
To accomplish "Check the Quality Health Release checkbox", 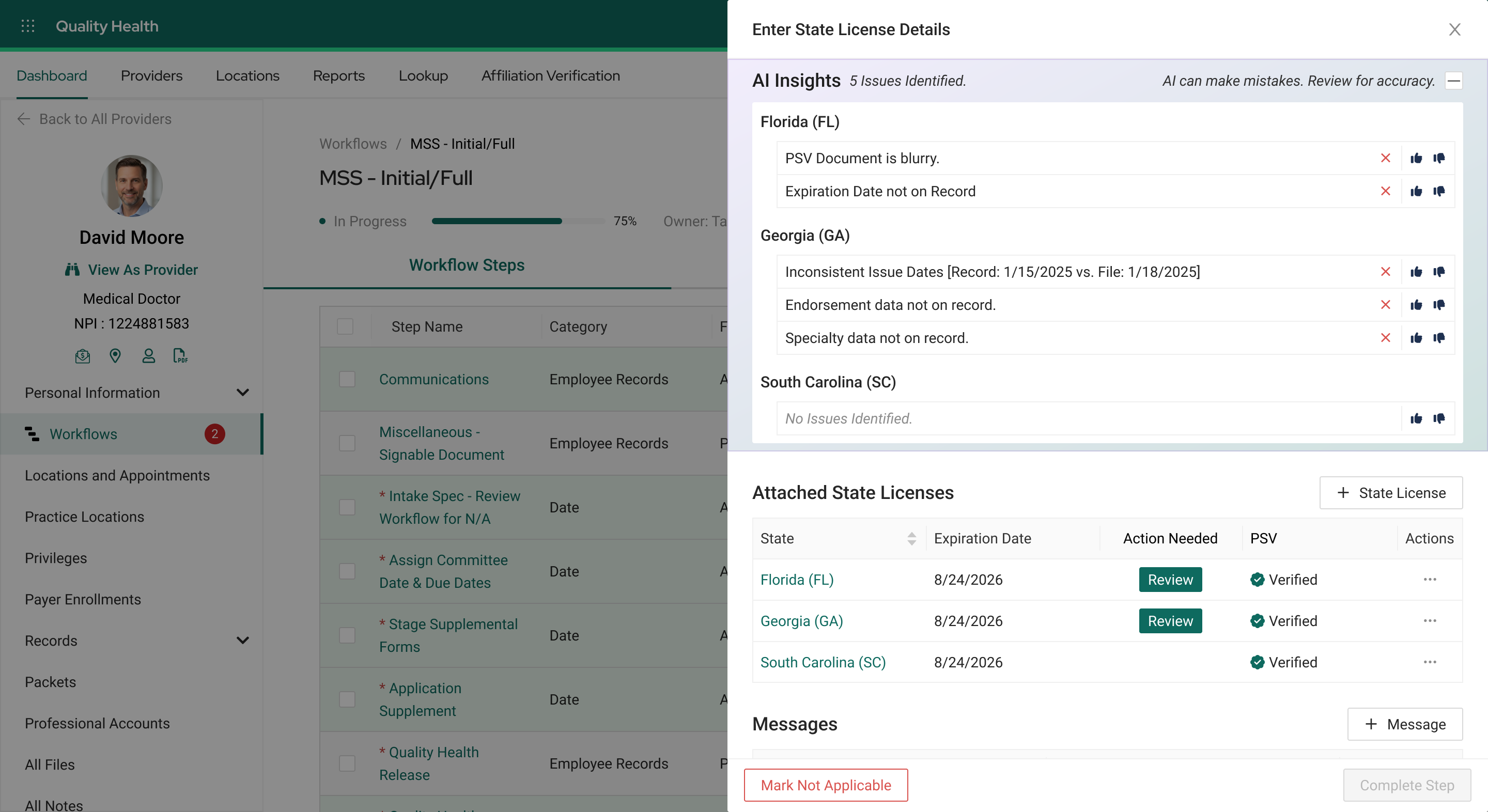I will pyautogui.click(x=347, y=763).
